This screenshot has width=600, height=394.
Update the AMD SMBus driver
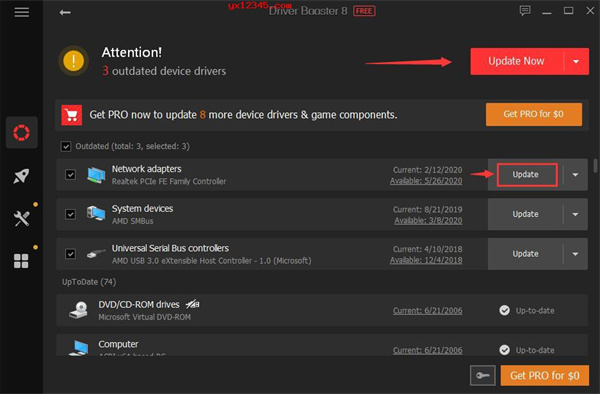point(525,214)
